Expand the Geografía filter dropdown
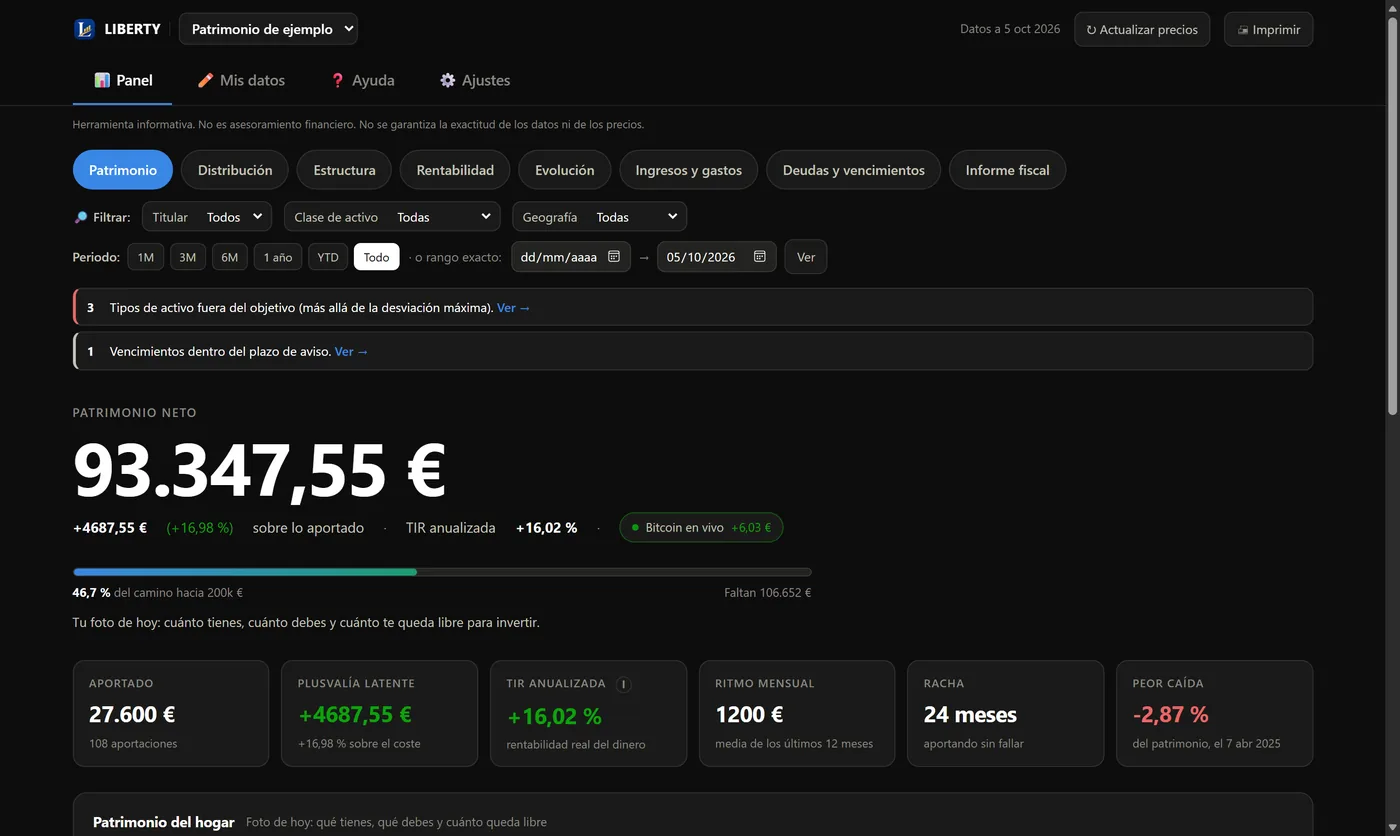Image resolution: width=1400 pixels, height=836 pixels. pyautogui.click(x=599, y=217)
